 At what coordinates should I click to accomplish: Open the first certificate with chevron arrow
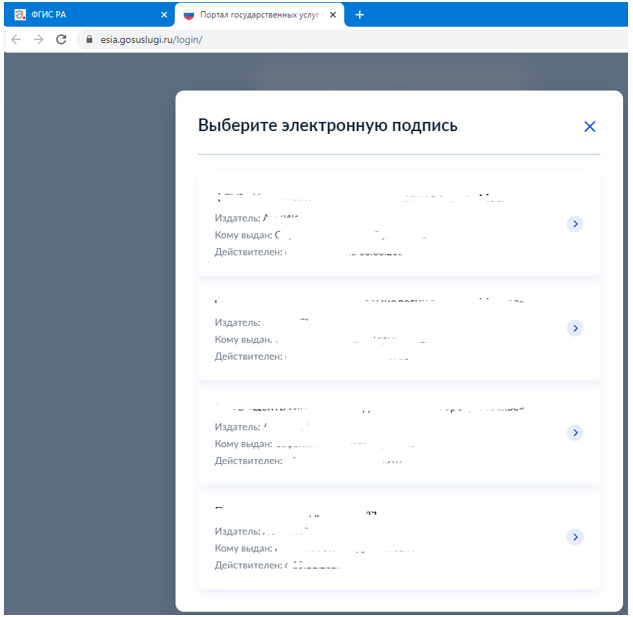tap(575, 224)
